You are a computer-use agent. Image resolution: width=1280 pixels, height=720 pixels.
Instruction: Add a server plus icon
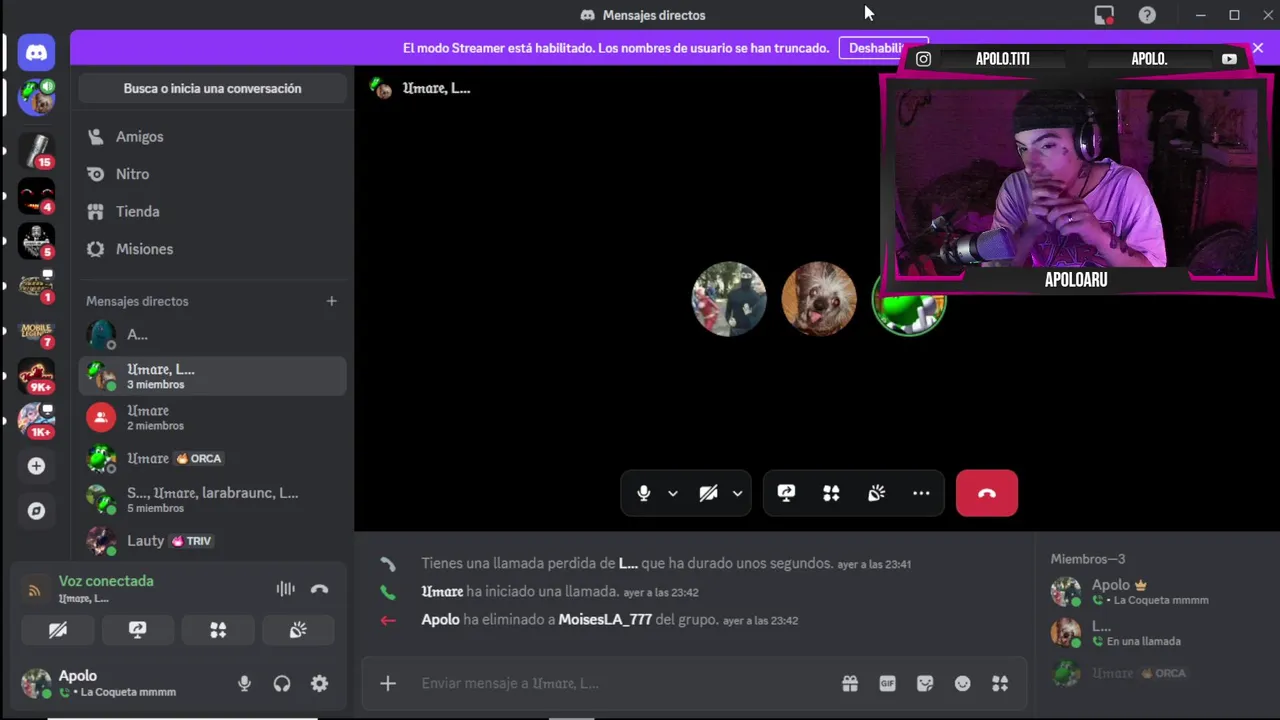36,466
